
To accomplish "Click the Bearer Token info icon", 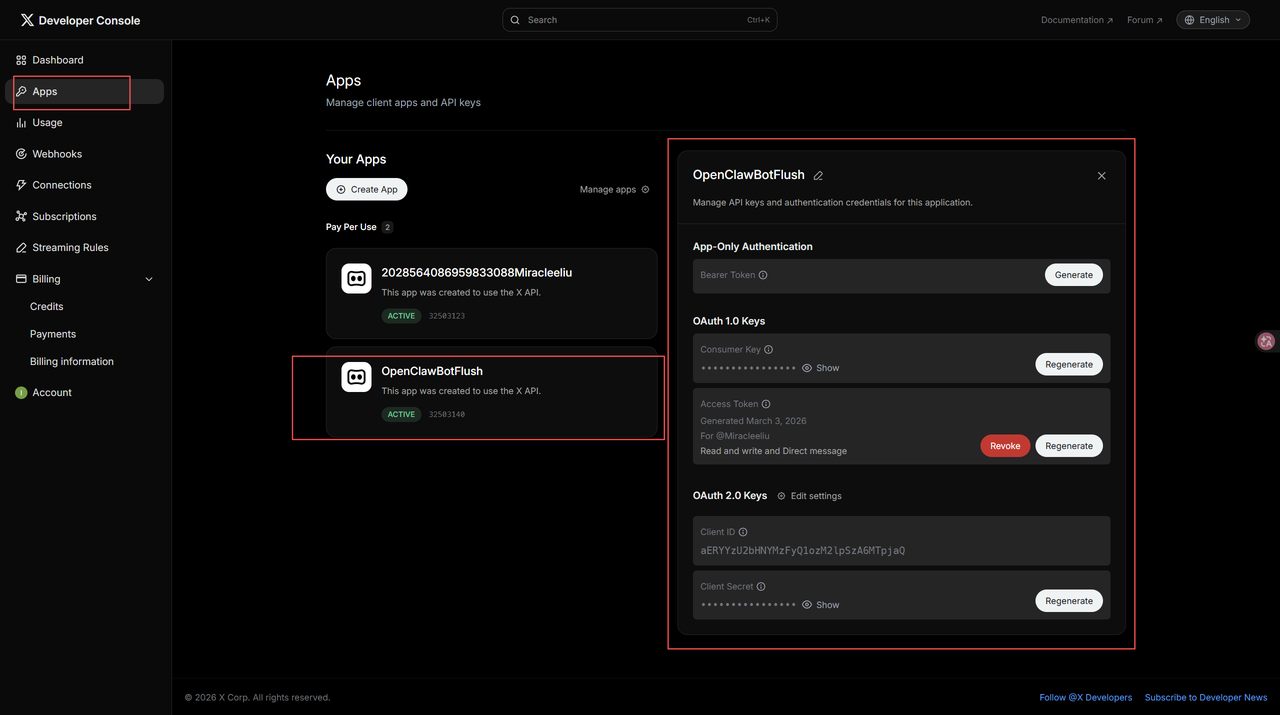I will coord(763,275).
